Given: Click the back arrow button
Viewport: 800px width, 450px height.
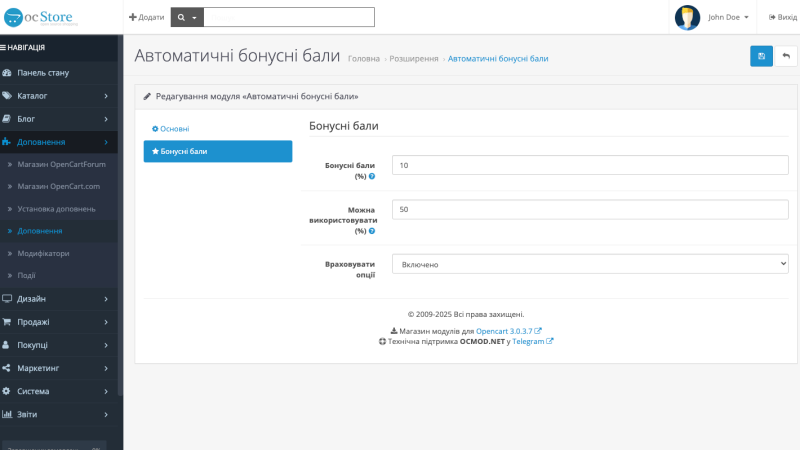Looking at the screenshot, I should (786, 56).
